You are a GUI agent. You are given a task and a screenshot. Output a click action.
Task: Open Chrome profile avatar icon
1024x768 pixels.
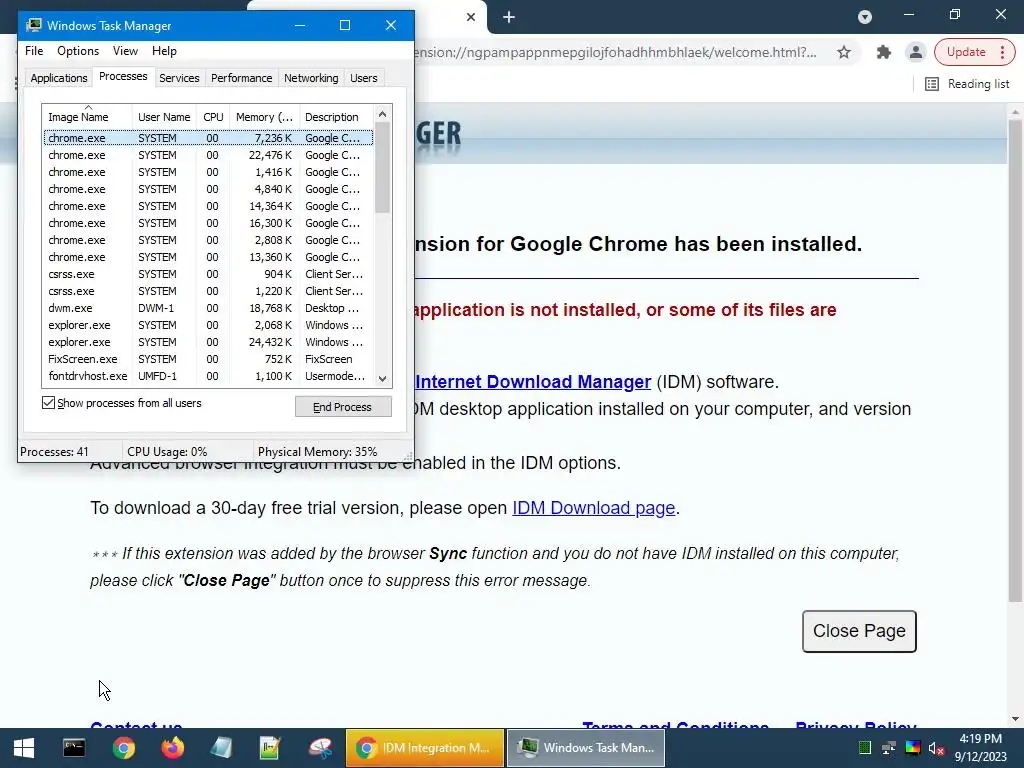coord(916,52)
